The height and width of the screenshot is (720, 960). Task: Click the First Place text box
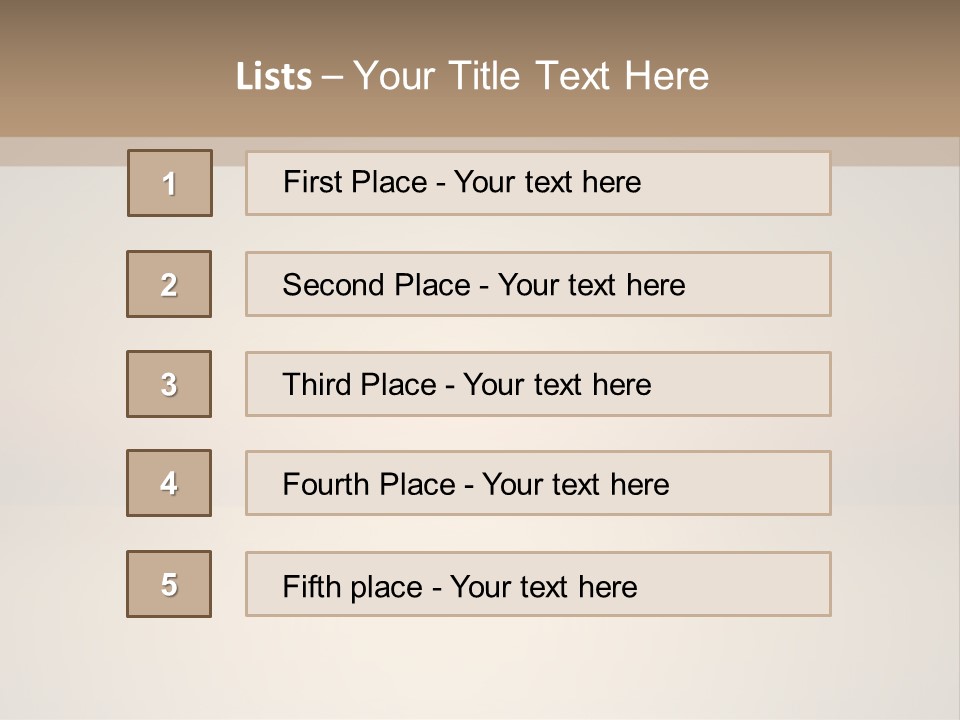pos(538,183)
